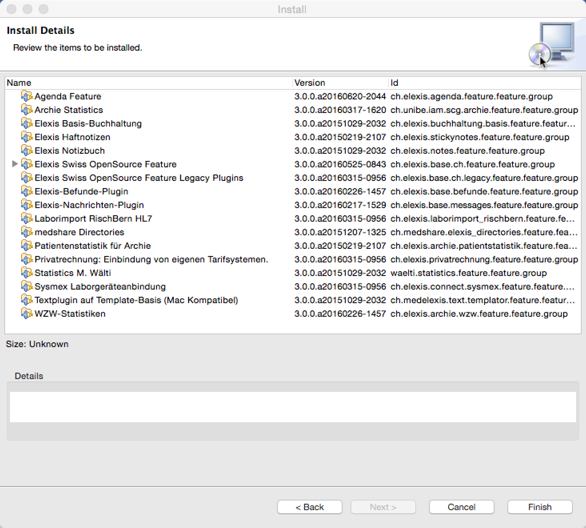Viewport: 586px width, 528px height.
Task: Select the Statistics M. Wälti name
Action: (73, 273)
